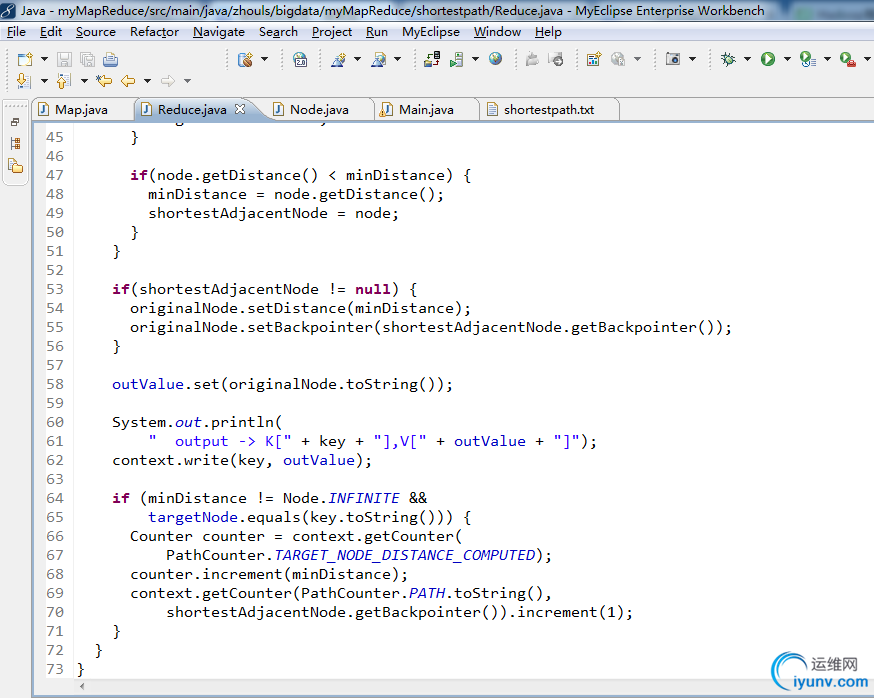Expand dropdown after second wizard-hat icon
The height and width of the screenshot is (698, 874).
pos(397,59)
